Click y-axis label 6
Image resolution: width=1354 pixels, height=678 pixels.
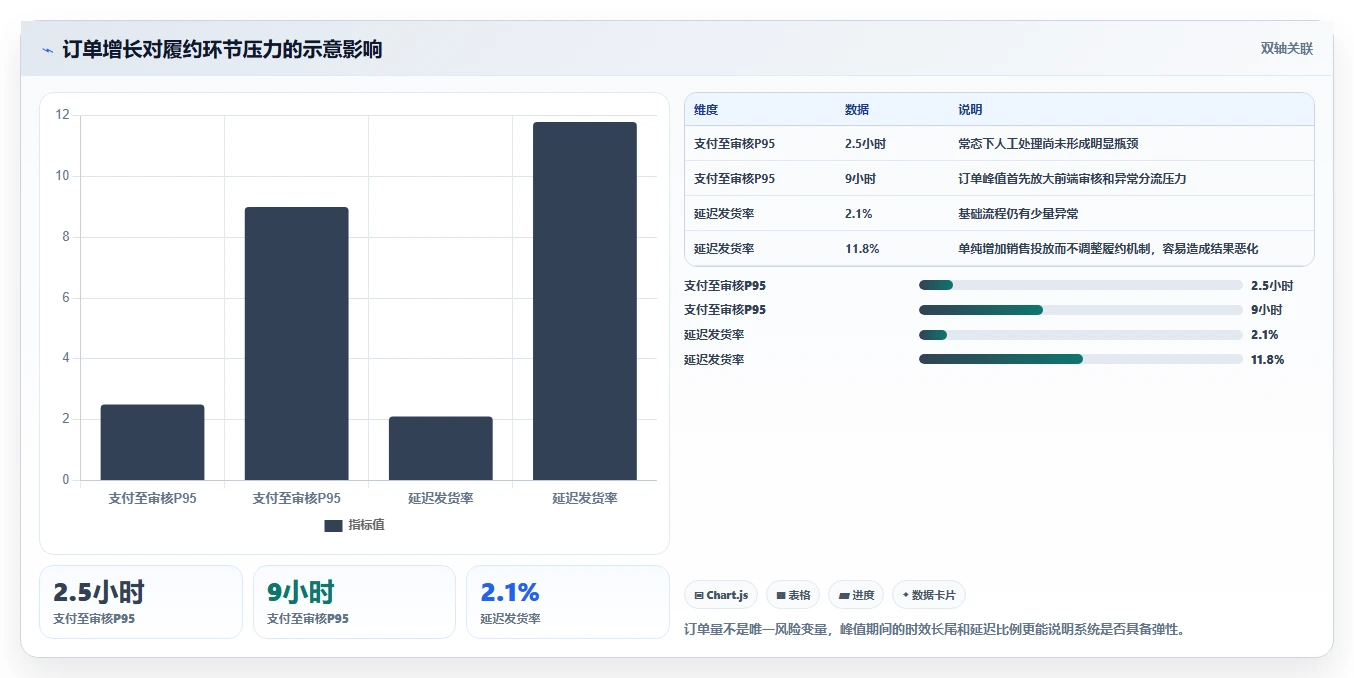[x=66, y=298]
